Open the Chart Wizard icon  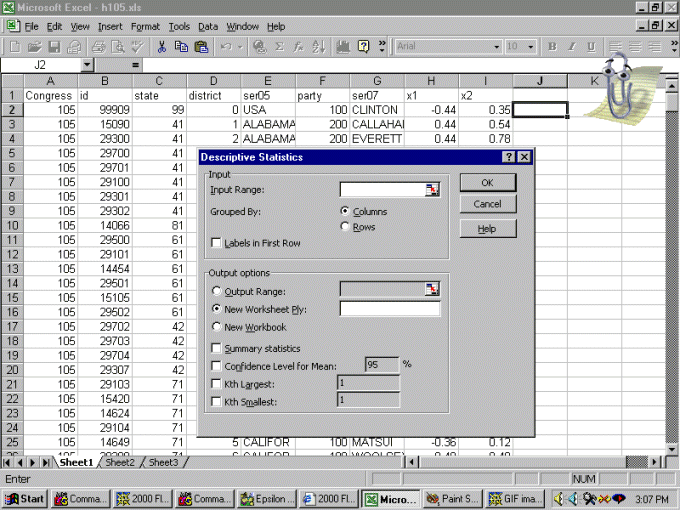point(343,46)
